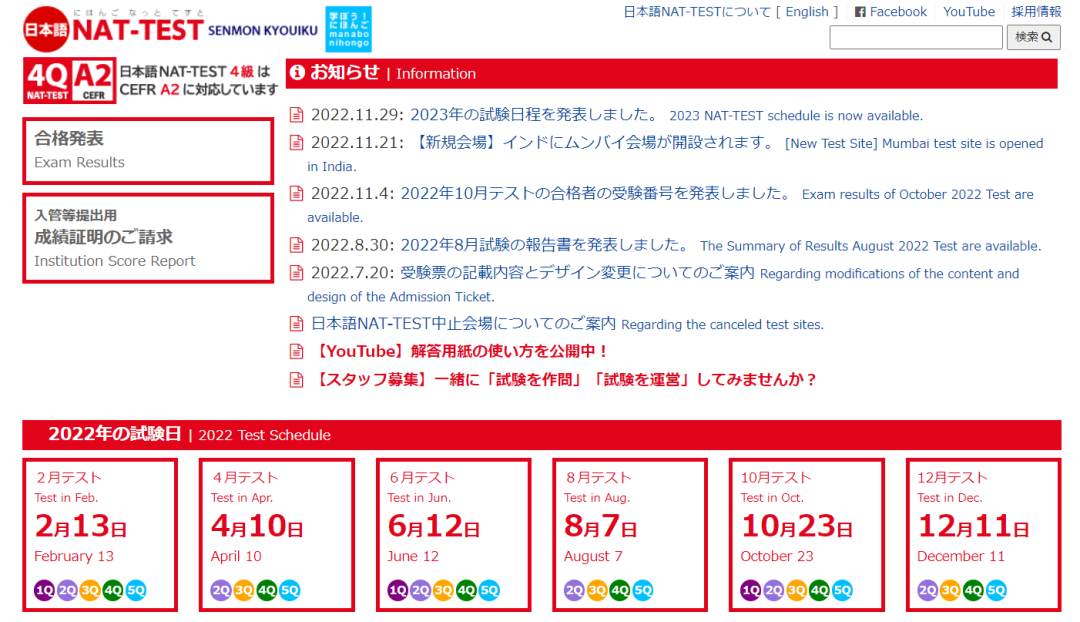
Task: Click the 1Q purple circle under February test
Action: [x=45, y=590]
